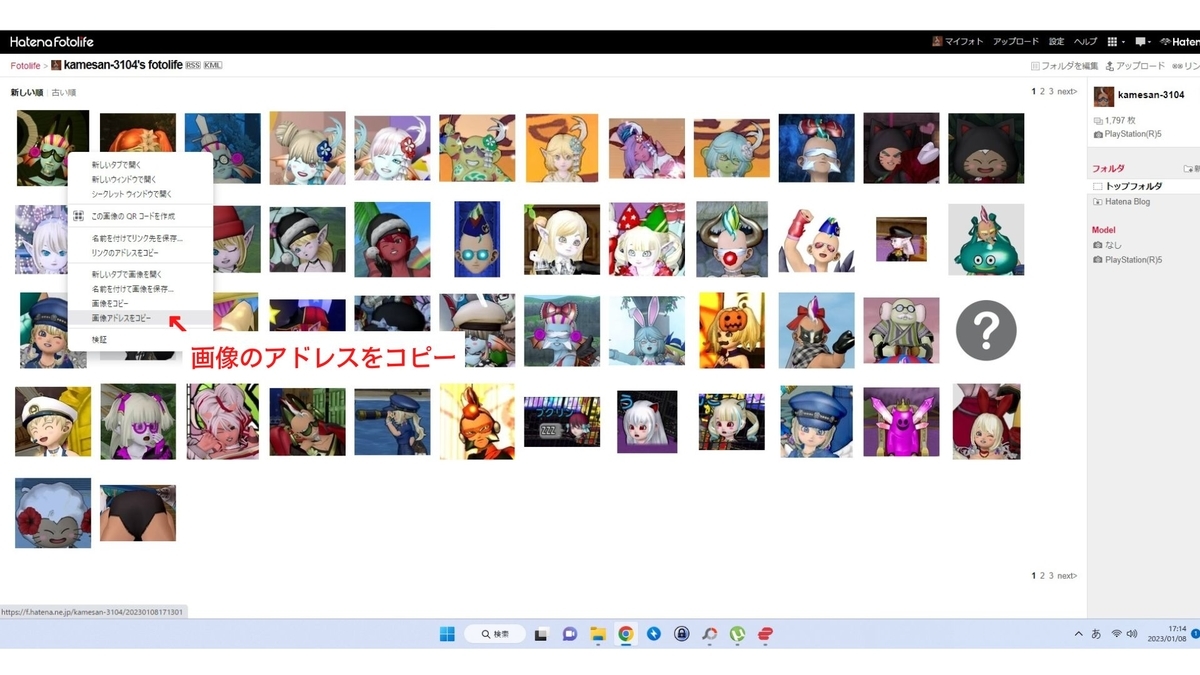Open kamesan-3104 username in sidebar

pos(1151,95)
